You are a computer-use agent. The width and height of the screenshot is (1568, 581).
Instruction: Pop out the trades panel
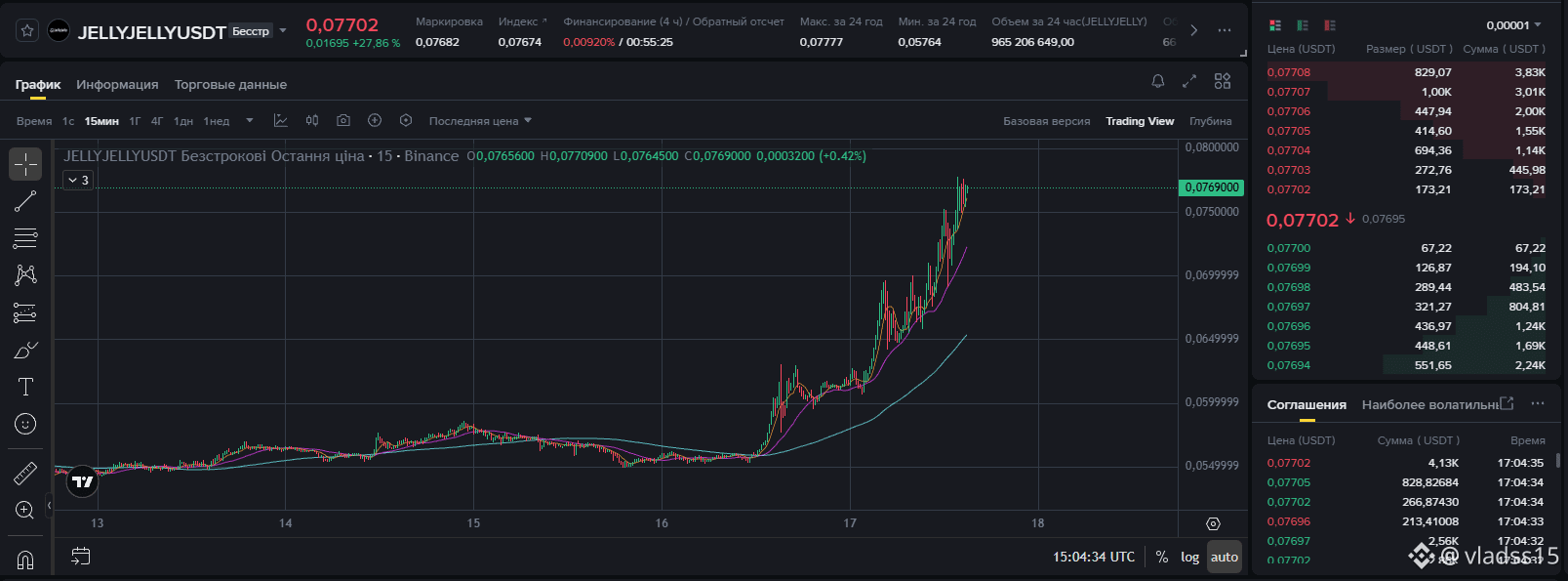click(1507, 403)
